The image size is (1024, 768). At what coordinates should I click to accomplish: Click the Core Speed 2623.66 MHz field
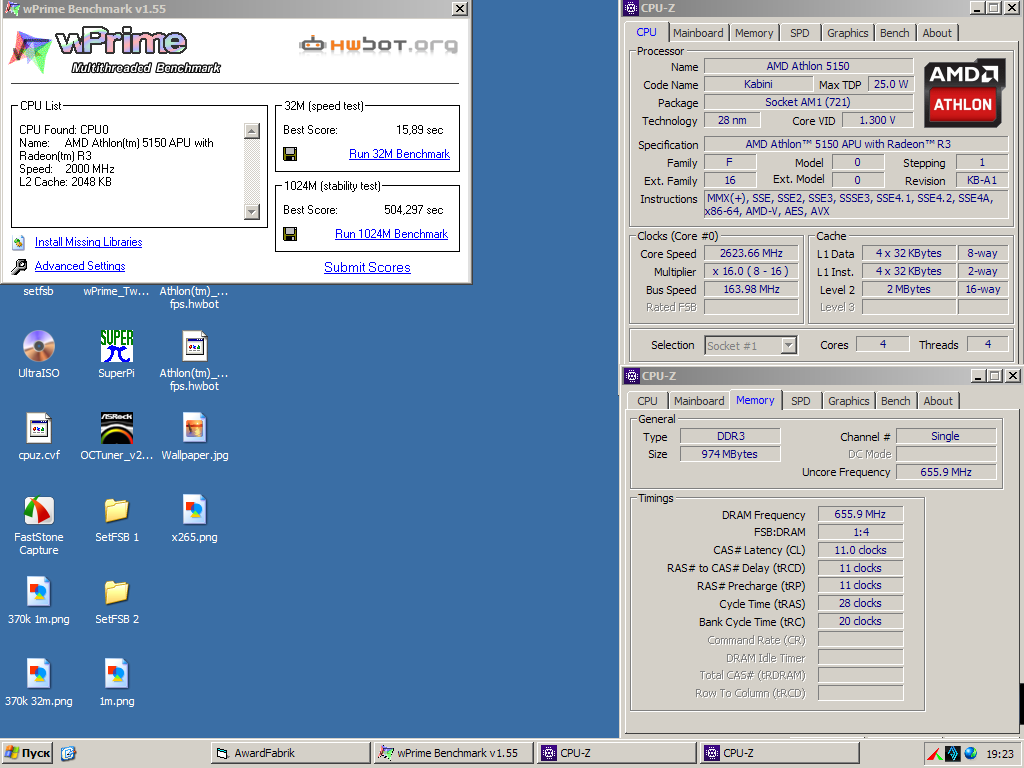pos(751,253)
